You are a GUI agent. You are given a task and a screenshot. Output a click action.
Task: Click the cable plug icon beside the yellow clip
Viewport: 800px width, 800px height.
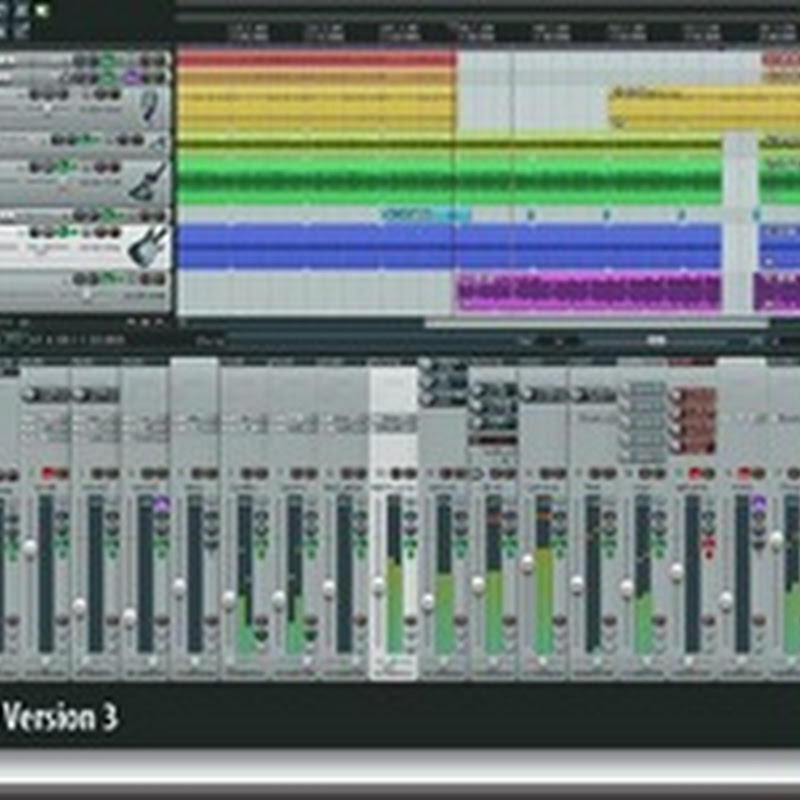click(149, 106)
